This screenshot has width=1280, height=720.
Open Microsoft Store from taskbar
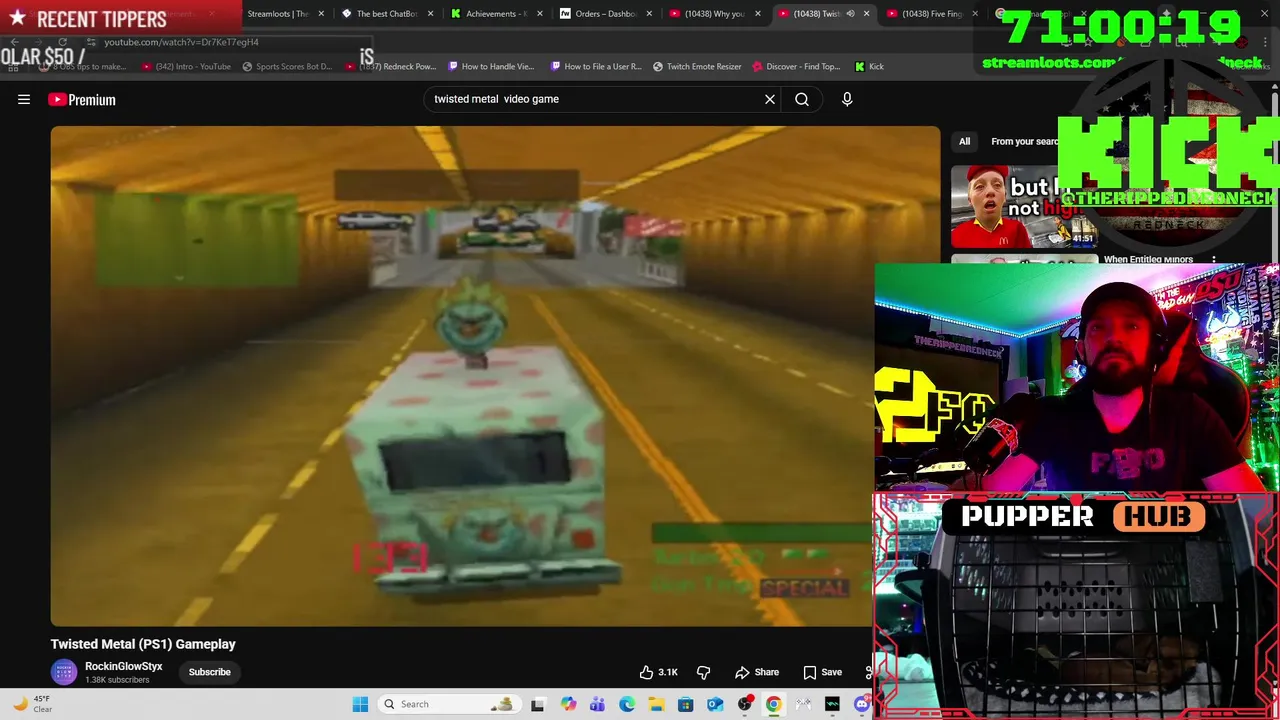point(685,704)
